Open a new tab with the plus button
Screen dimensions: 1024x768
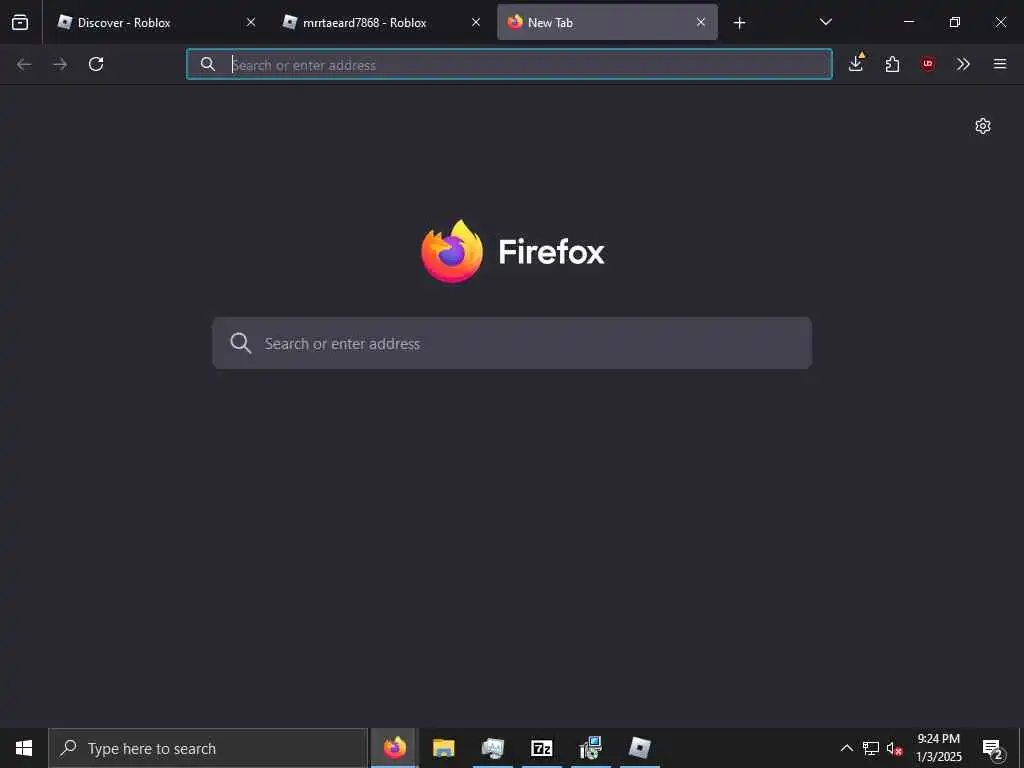739,23
